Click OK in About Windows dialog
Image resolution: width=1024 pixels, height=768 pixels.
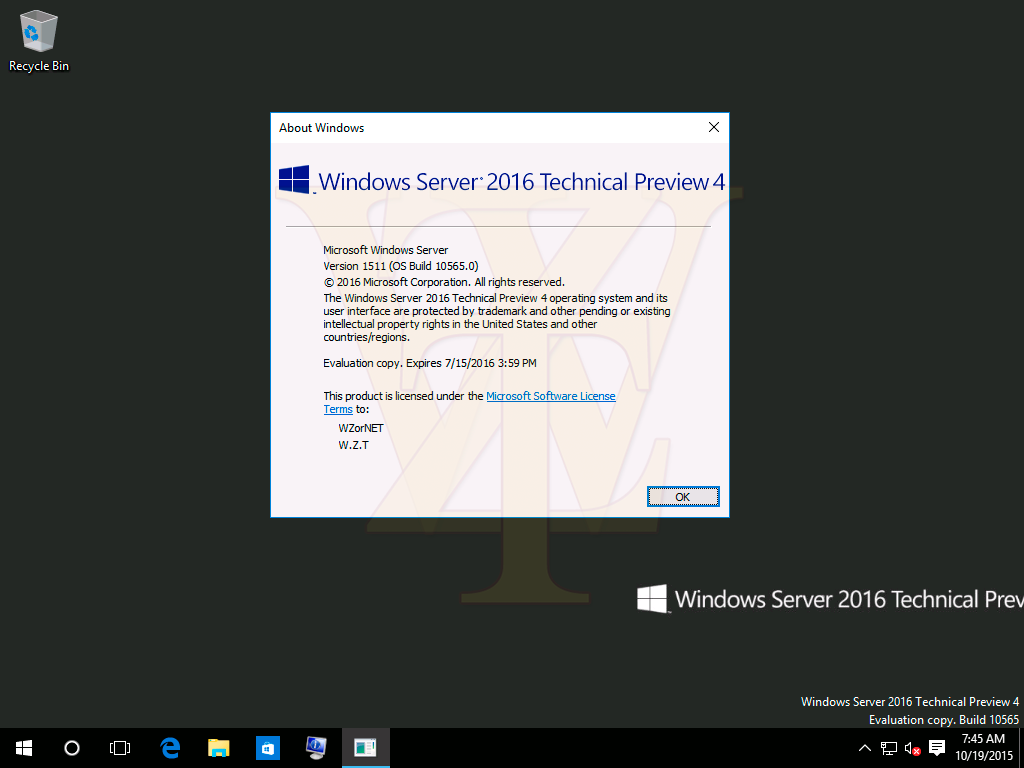[683, 497]
